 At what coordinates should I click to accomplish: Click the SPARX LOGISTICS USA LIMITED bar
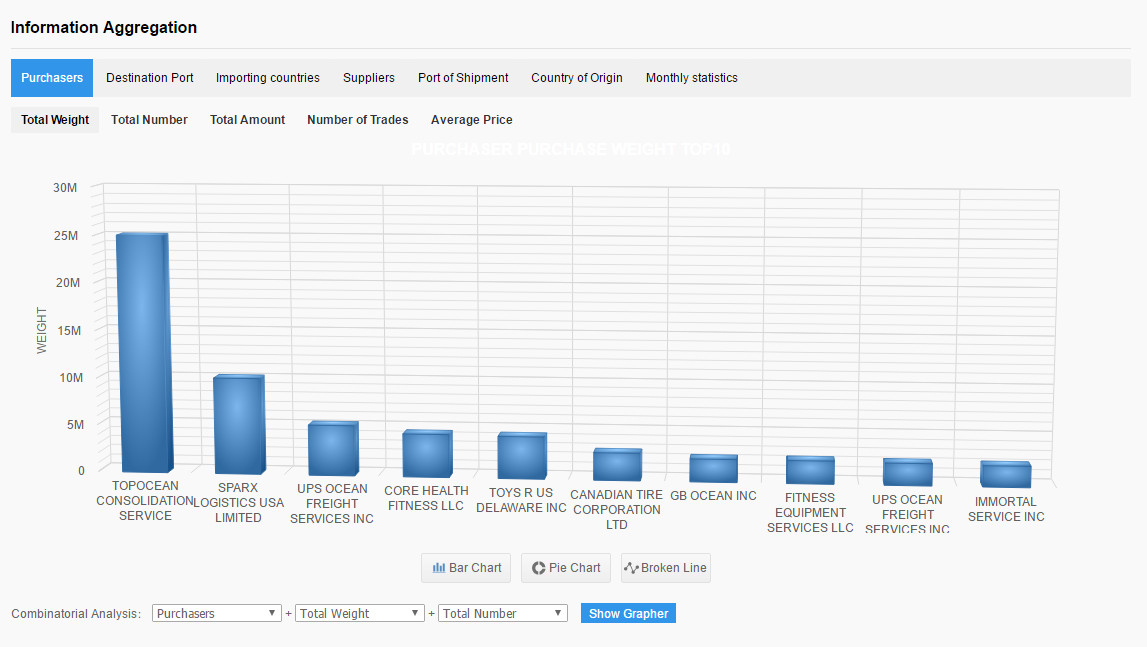click(x=238, y=425)
